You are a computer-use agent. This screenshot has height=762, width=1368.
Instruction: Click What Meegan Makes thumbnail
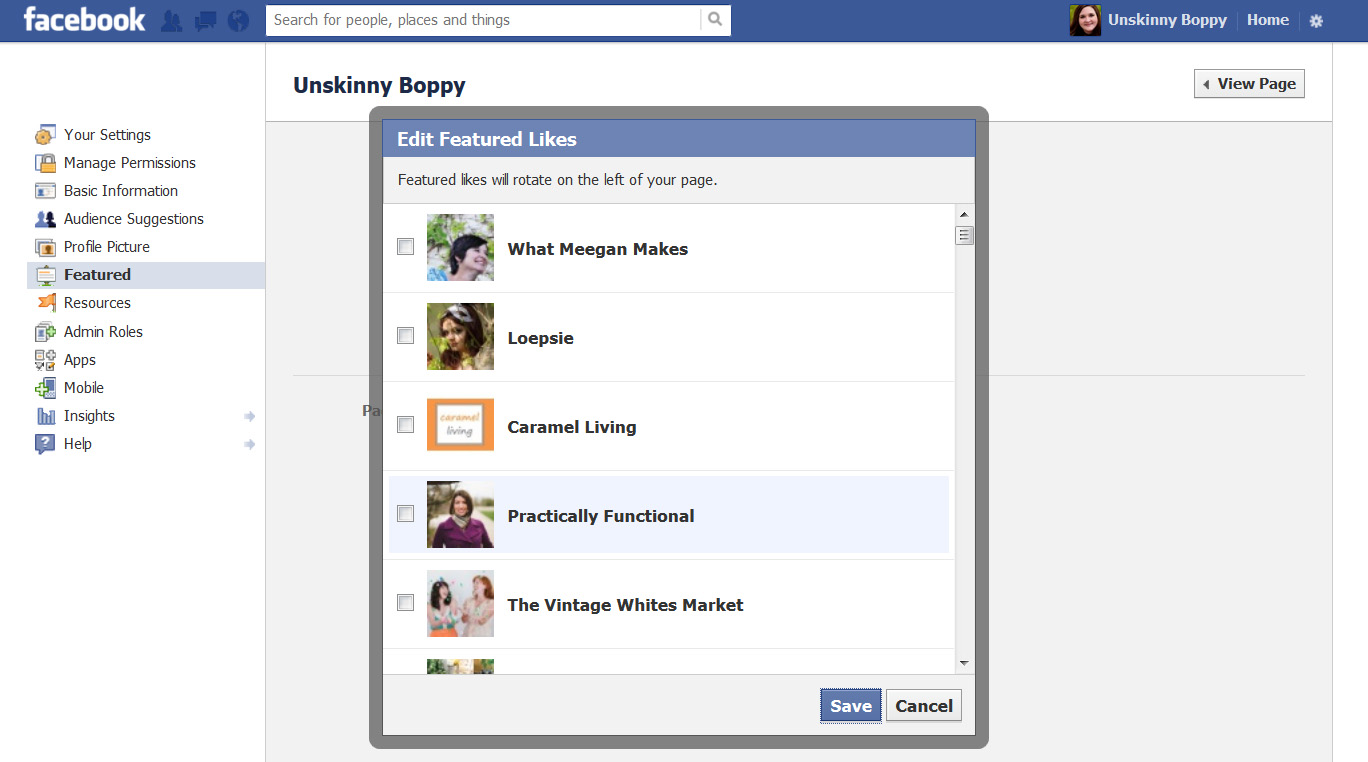coord(460,247)
